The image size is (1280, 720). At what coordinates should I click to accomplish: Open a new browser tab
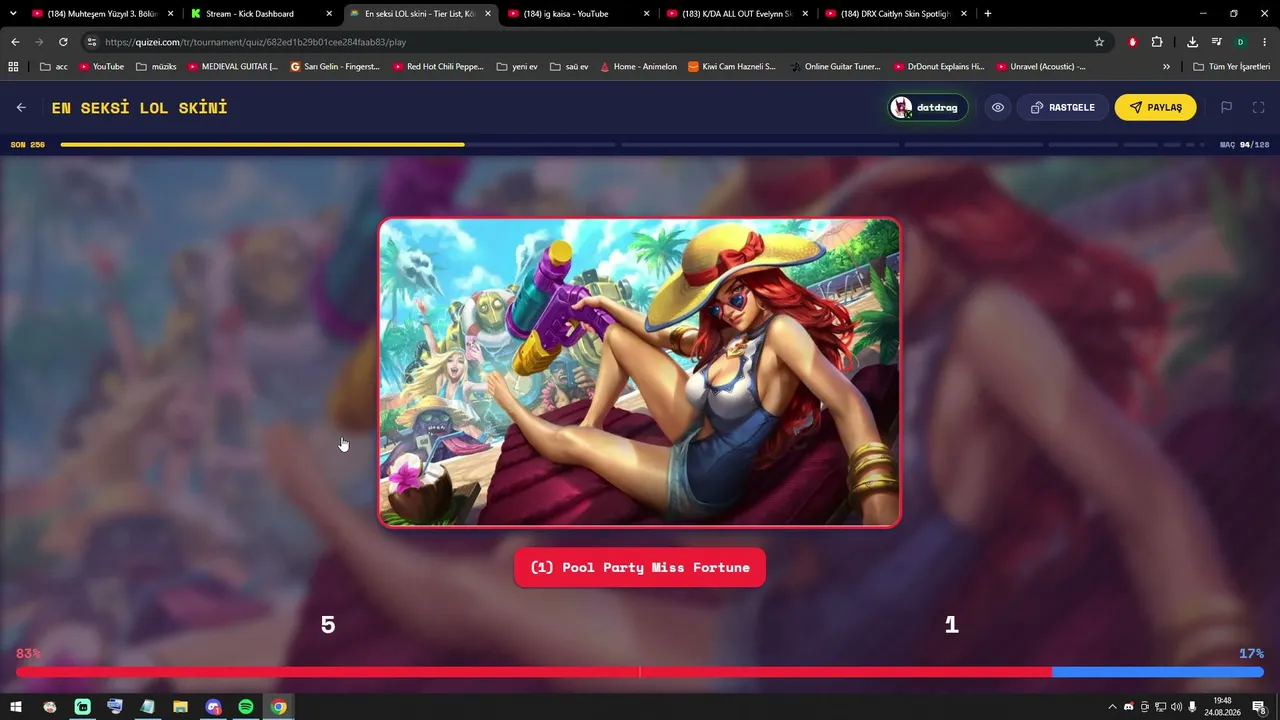click(988, 14)
